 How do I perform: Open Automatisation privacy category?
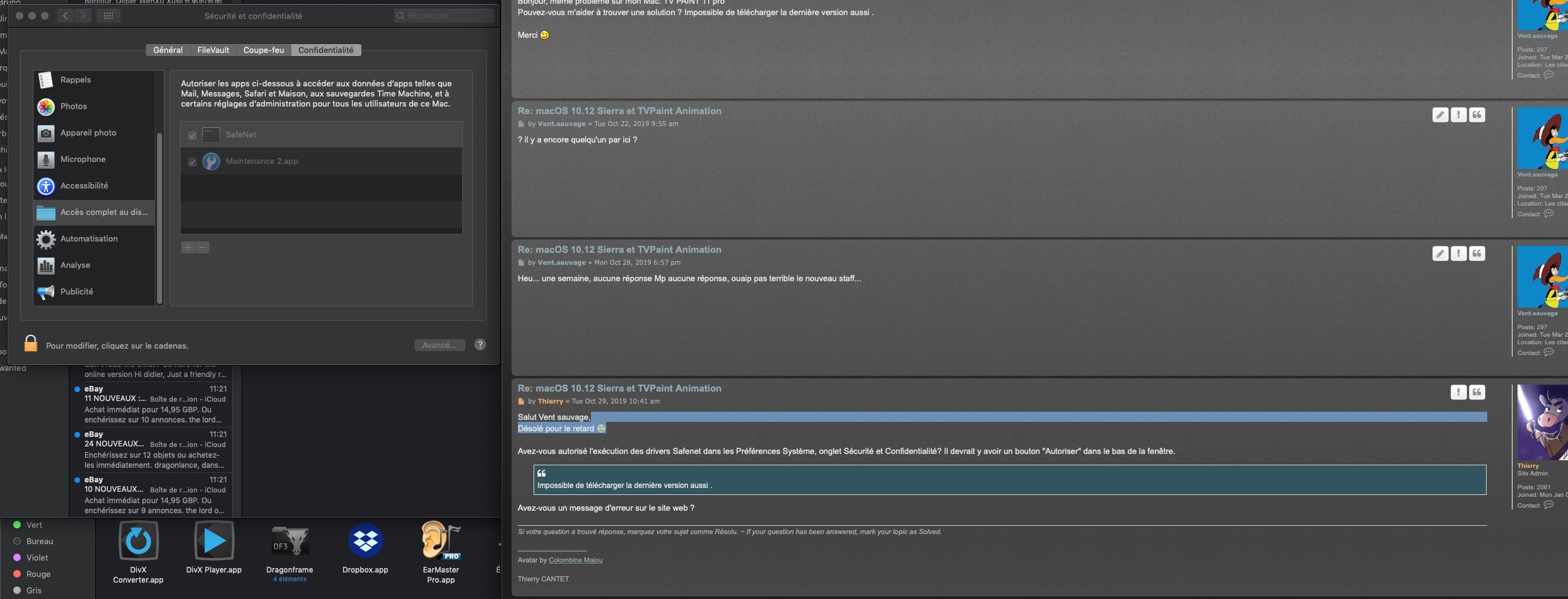[x=94, y=239]
